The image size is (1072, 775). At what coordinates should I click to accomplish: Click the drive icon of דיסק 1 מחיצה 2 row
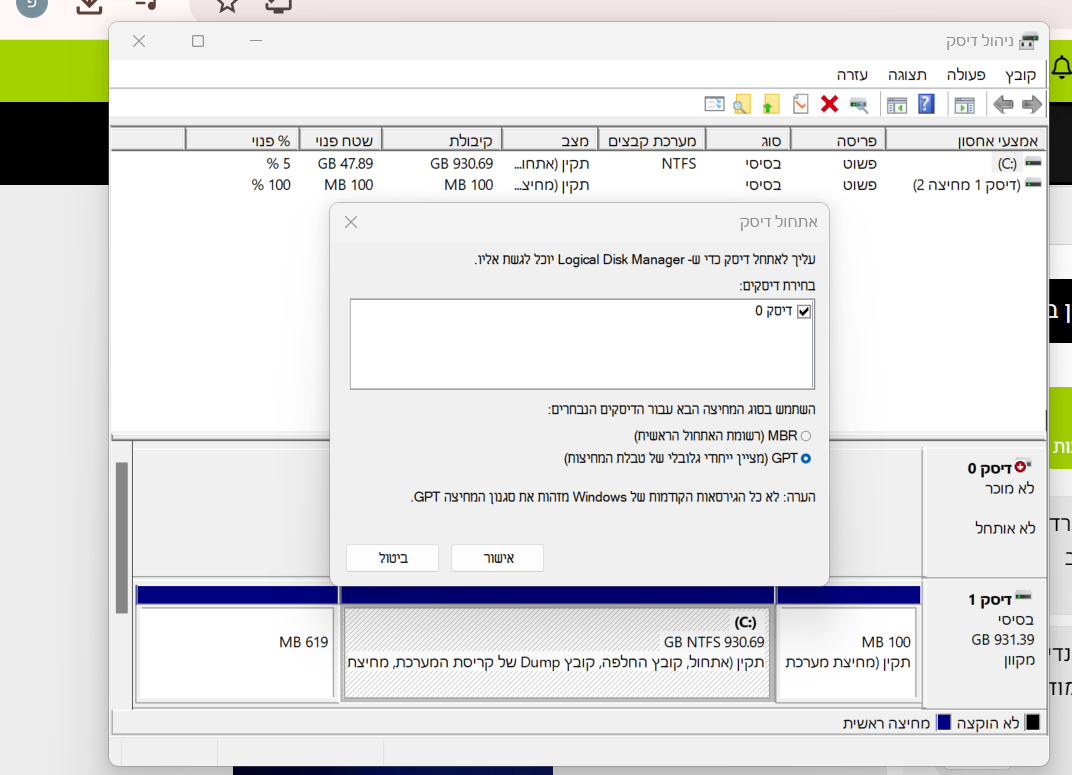tap(1034, 184)
